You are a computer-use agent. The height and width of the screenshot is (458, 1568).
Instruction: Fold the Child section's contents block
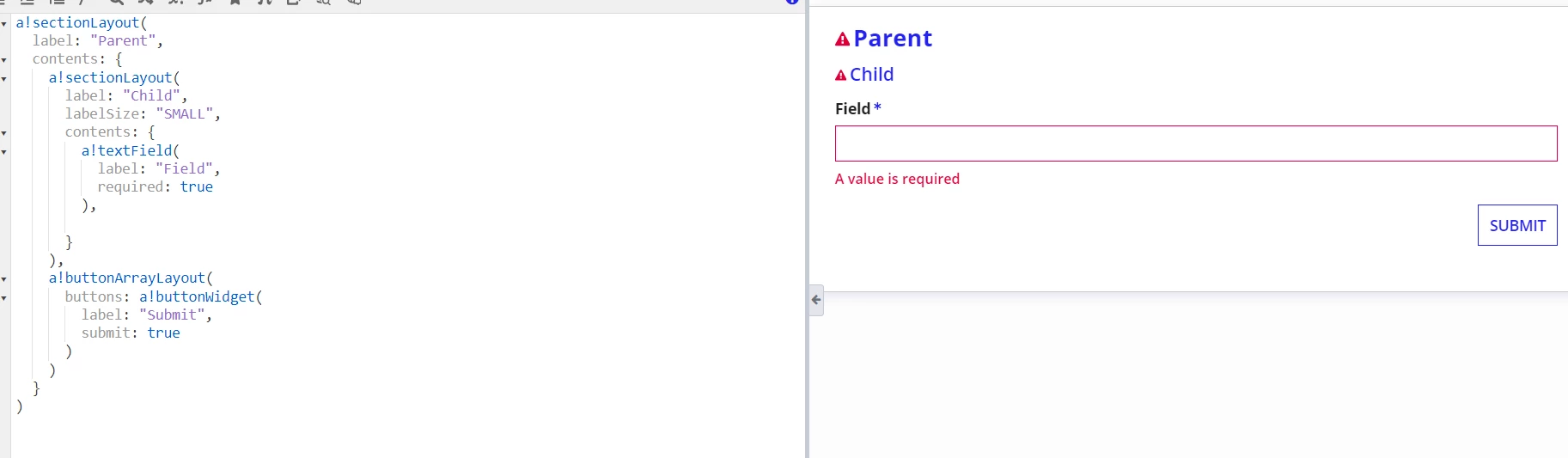pyautogui.click(x=4, y=132)
